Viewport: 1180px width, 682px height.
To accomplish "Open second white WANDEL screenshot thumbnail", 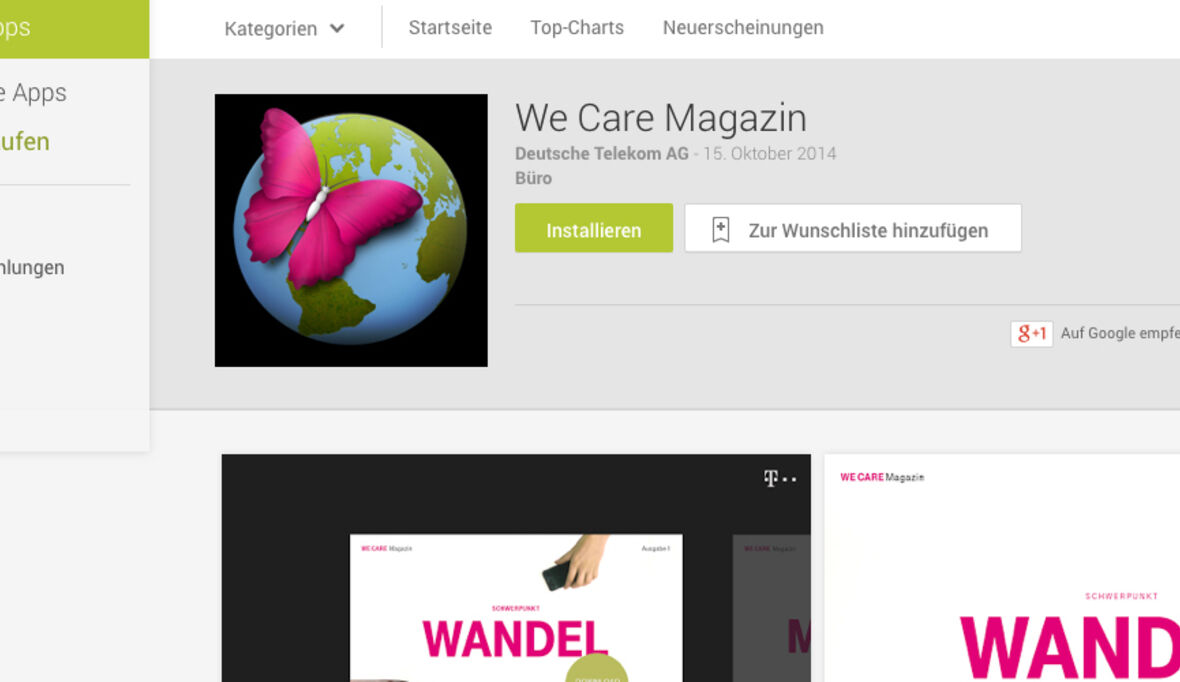I will (x=1002, y=568).
